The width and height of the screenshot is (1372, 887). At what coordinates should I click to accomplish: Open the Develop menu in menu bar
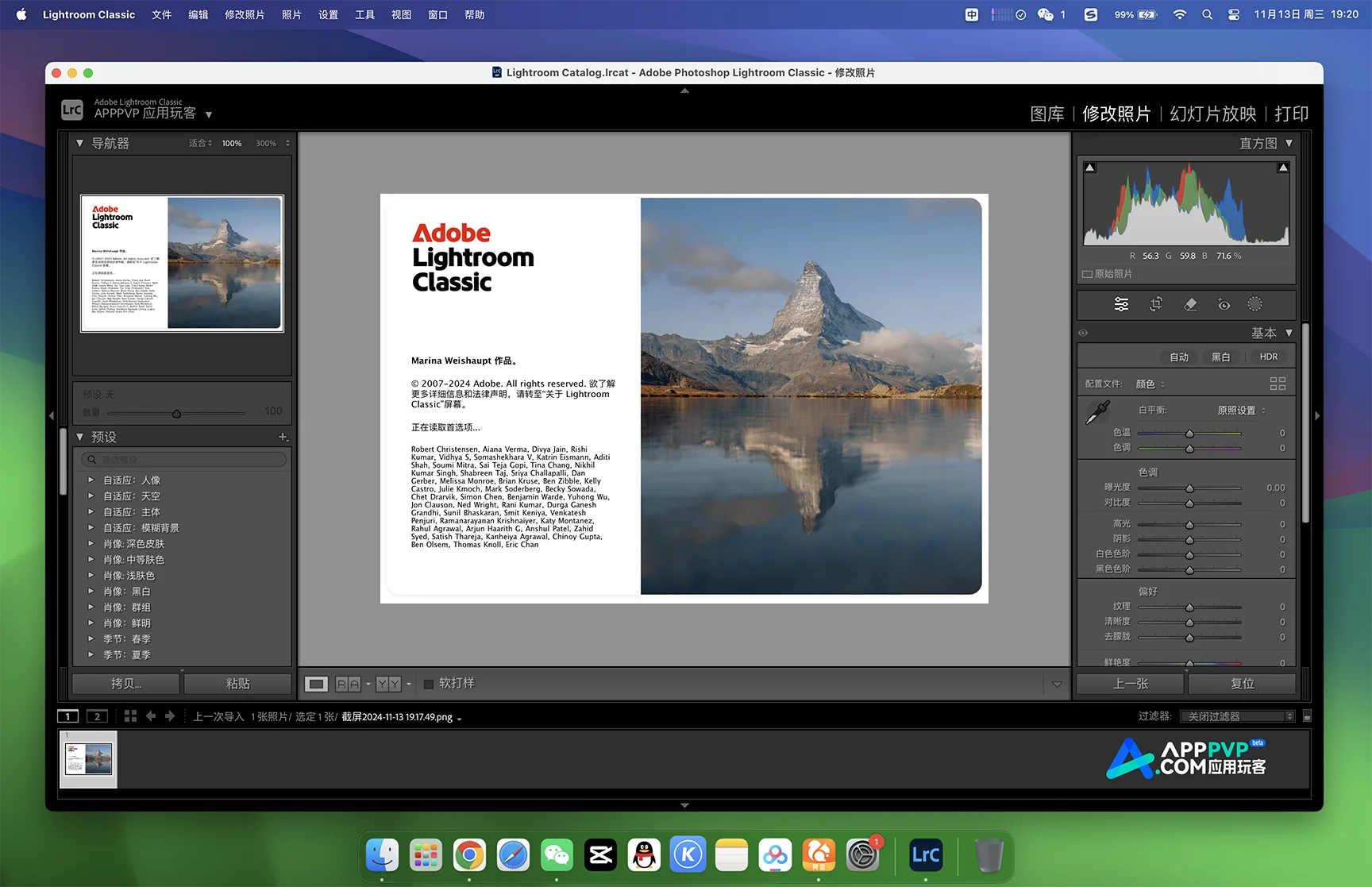click(245, 14)
